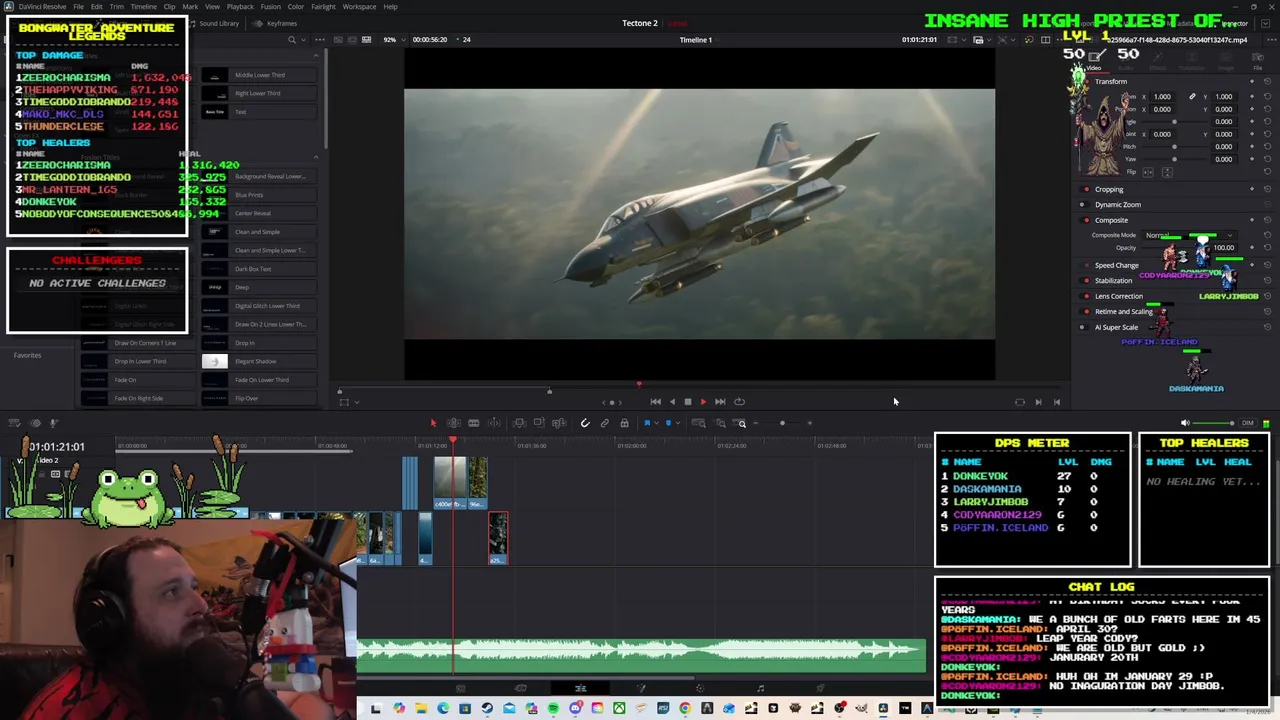Screen dimensions: 1280x720
Task: Select the Middle Lower Third title
Action: tap(259, 75)
